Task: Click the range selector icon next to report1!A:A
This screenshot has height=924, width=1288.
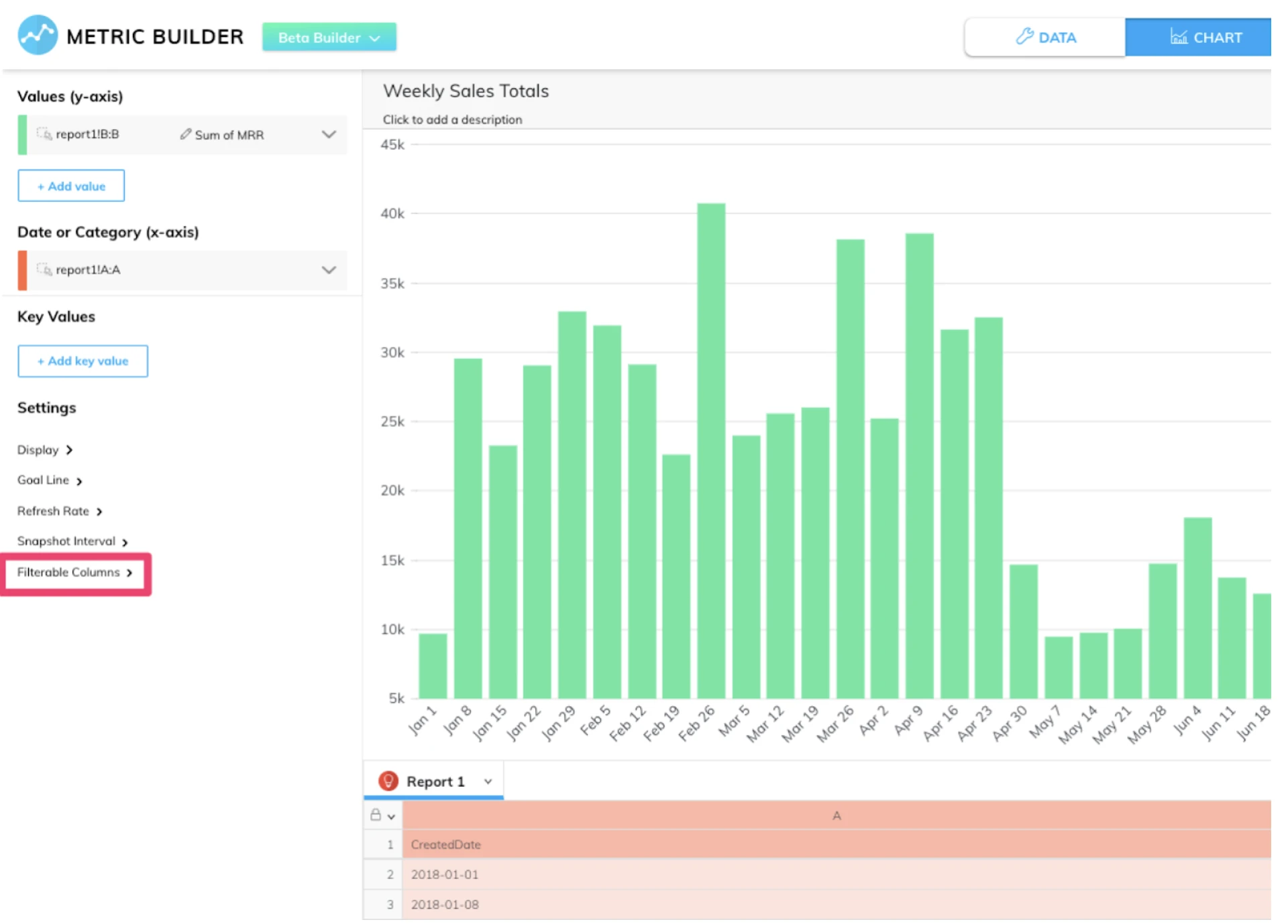Action: 44,270
